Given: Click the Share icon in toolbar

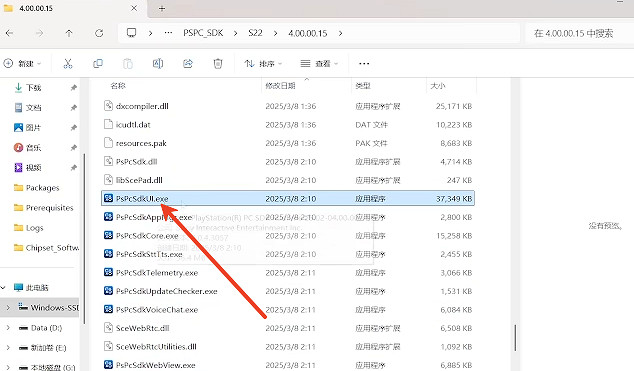Looking at the screenshot, I should pyautogui.click(x=188, y=63).
